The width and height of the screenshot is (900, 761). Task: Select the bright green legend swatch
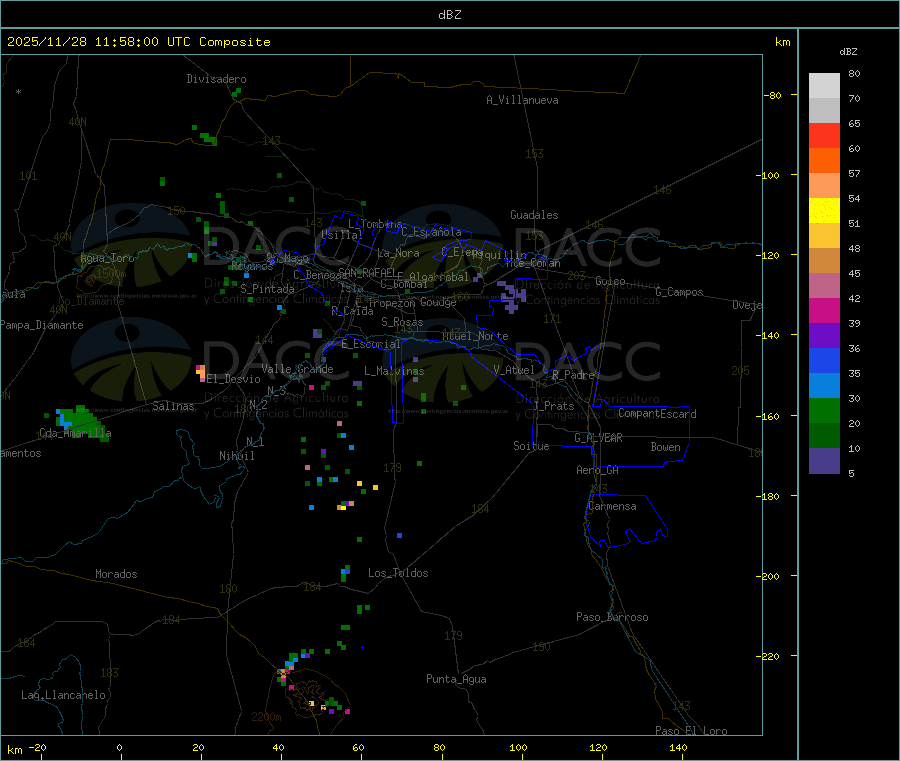tap(824, 411)
